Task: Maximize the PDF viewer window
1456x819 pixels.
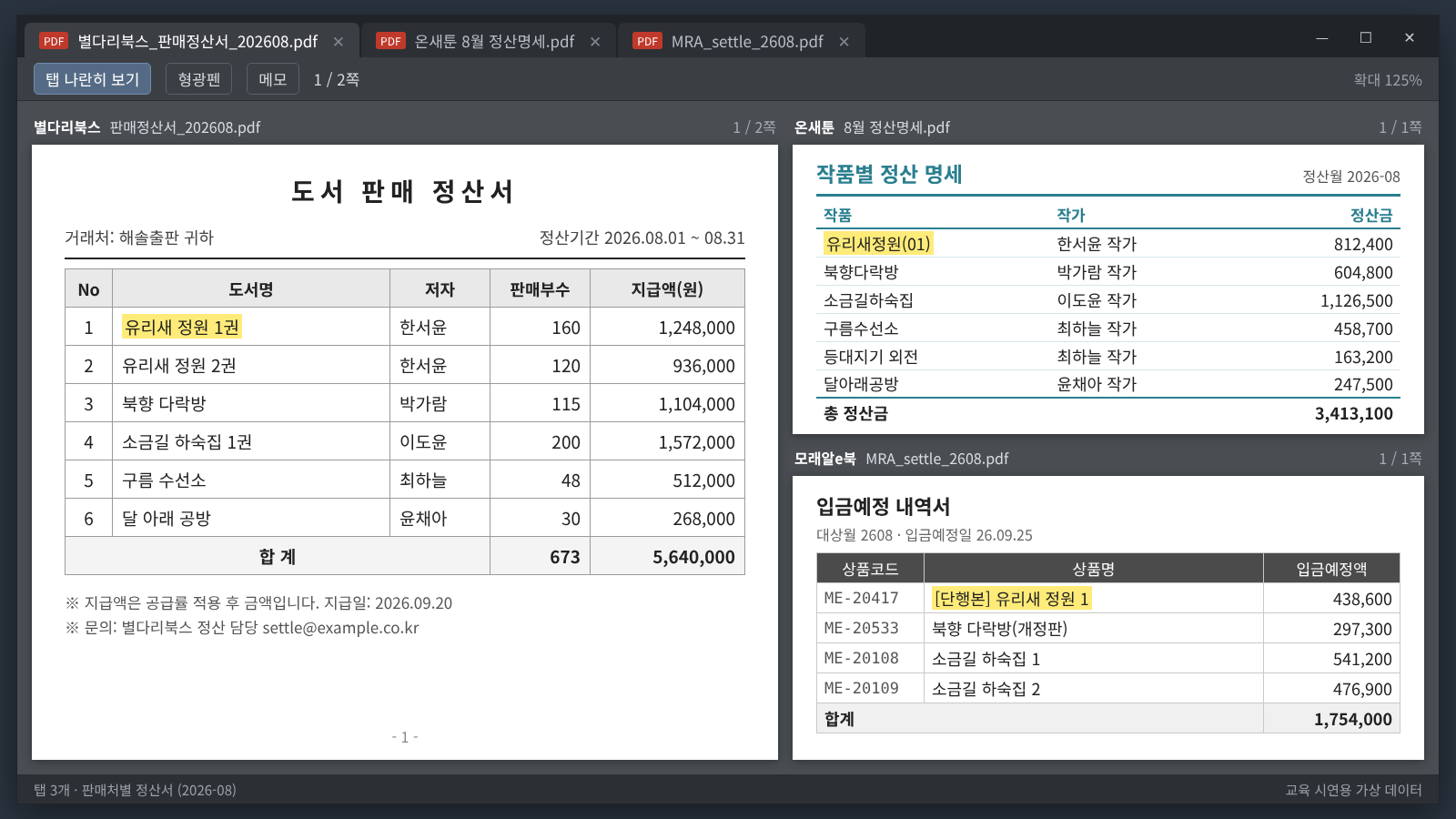Action: (x=1366, y=38)
